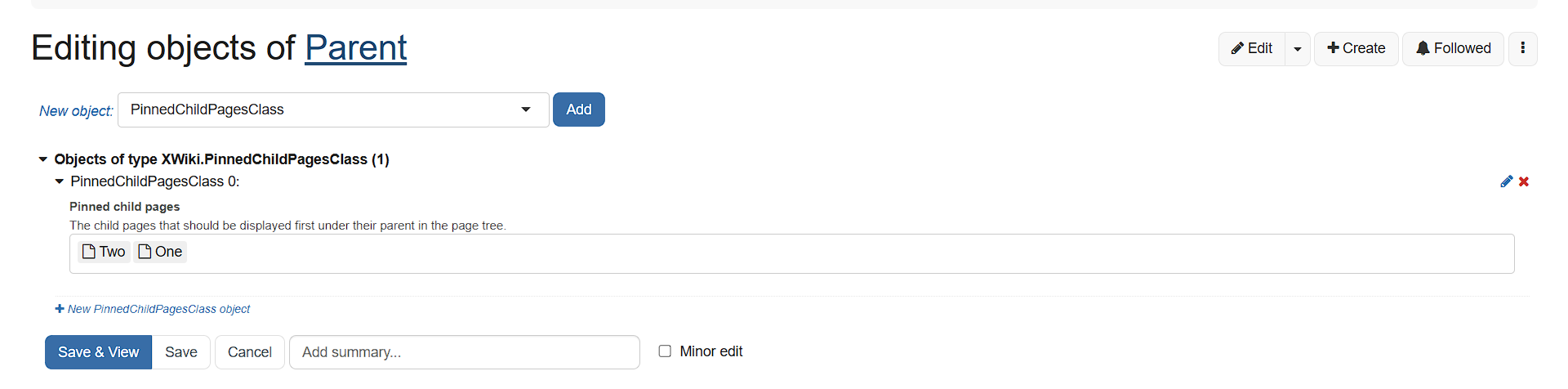Open the vertical three-dots more actions menu
Image resolution: width=1568 pixels, height=389 pixels.
[x=1522, y=48]
